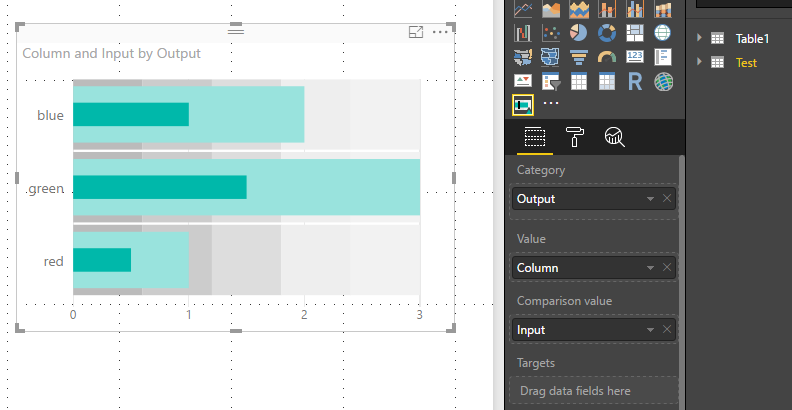Click the axis label 2
The width and height of the screenshot is (792, 410).
304,315
